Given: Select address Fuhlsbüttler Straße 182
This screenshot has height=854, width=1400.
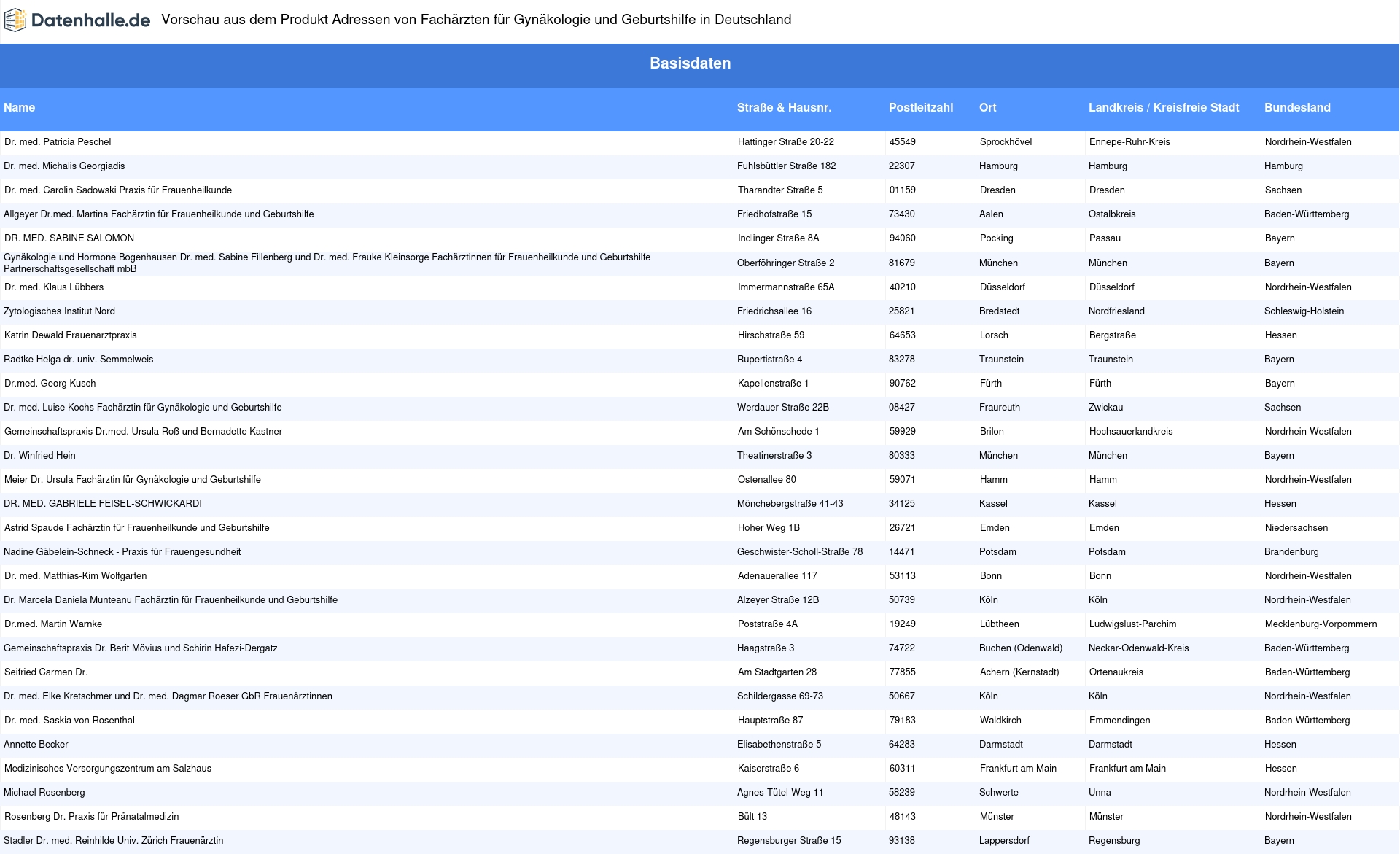Looking at the screenshot, I should (787, 166).
